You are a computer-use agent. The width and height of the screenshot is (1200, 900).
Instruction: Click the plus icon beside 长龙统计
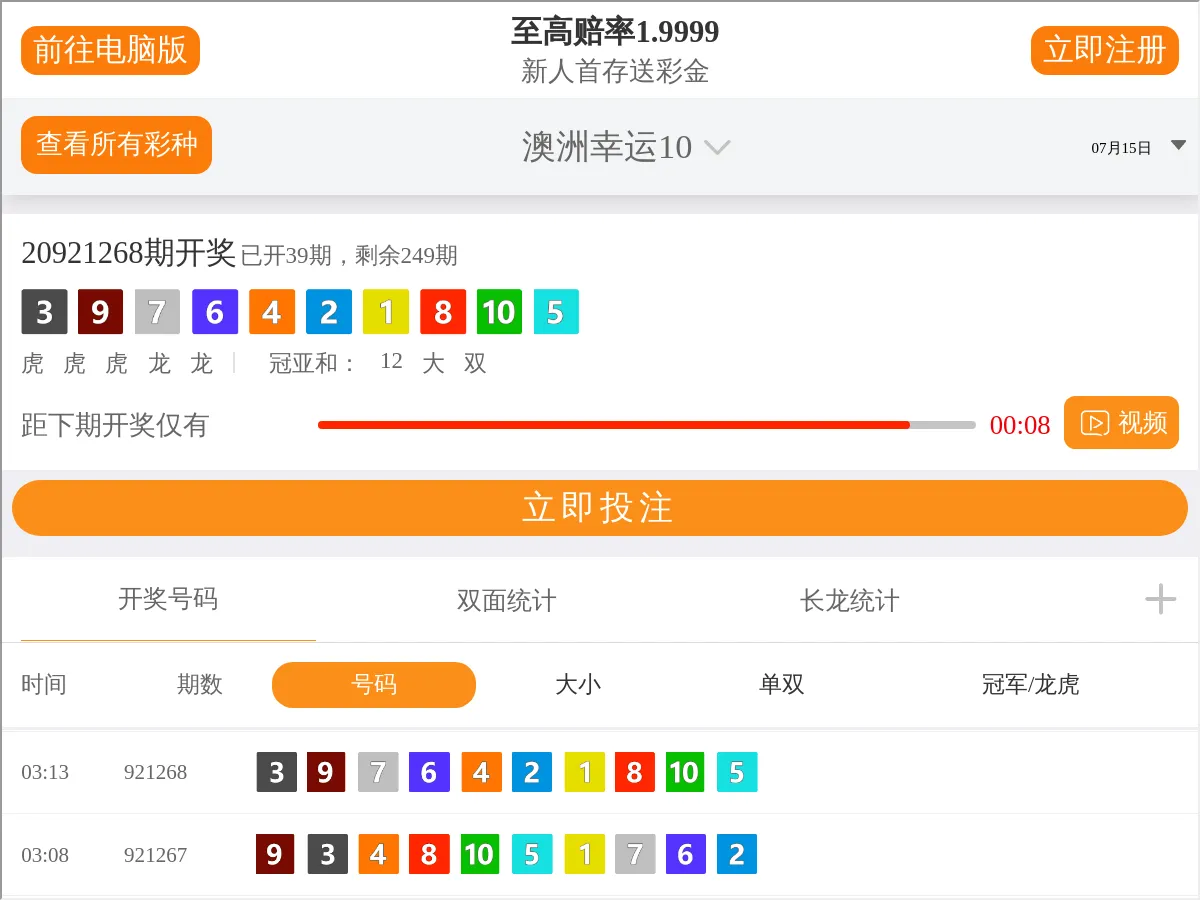click(x=1160, y=599)
